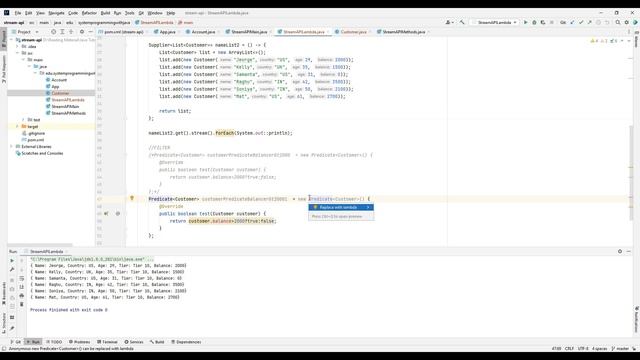Click master Git branch in status bar
This screenshot has width=640, height=360.
(620, 349)
